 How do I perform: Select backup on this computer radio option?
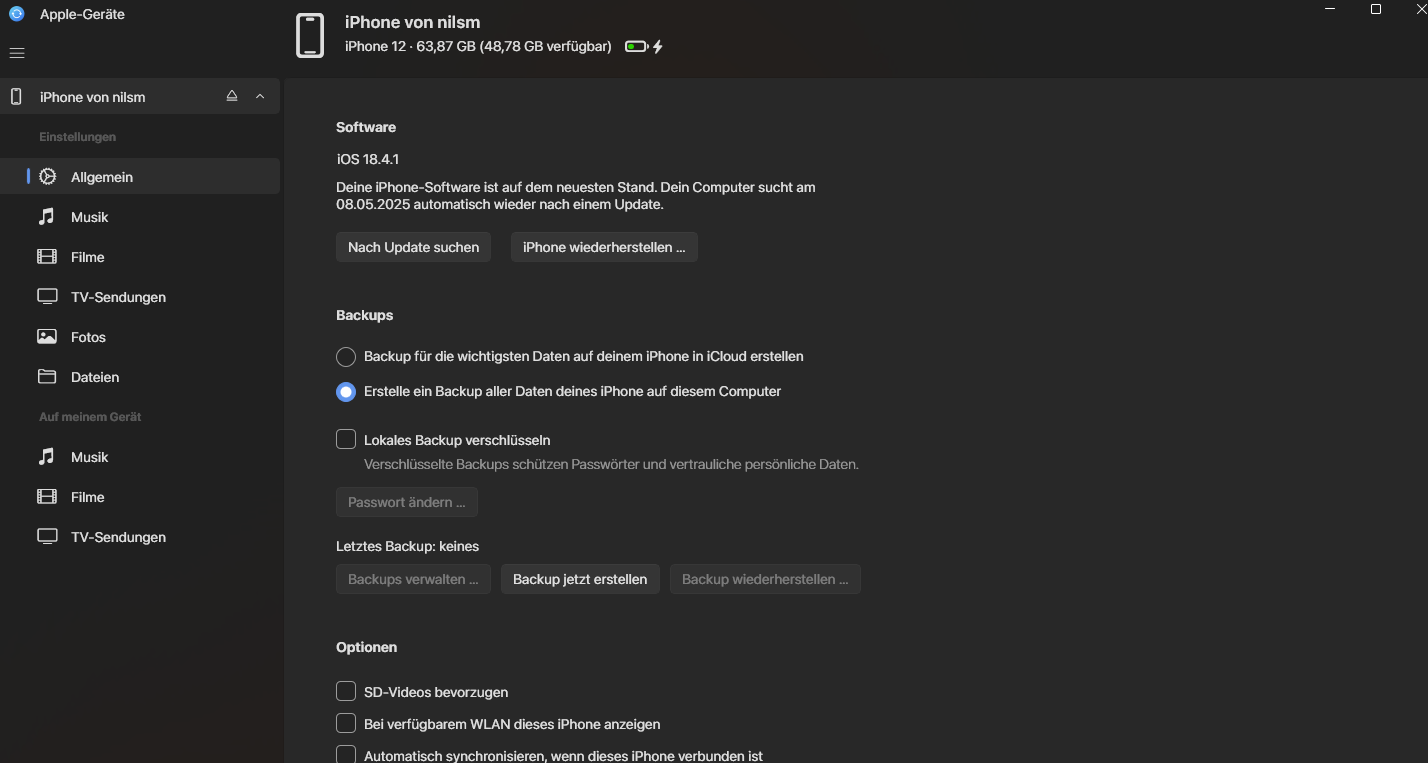[346, 392]
